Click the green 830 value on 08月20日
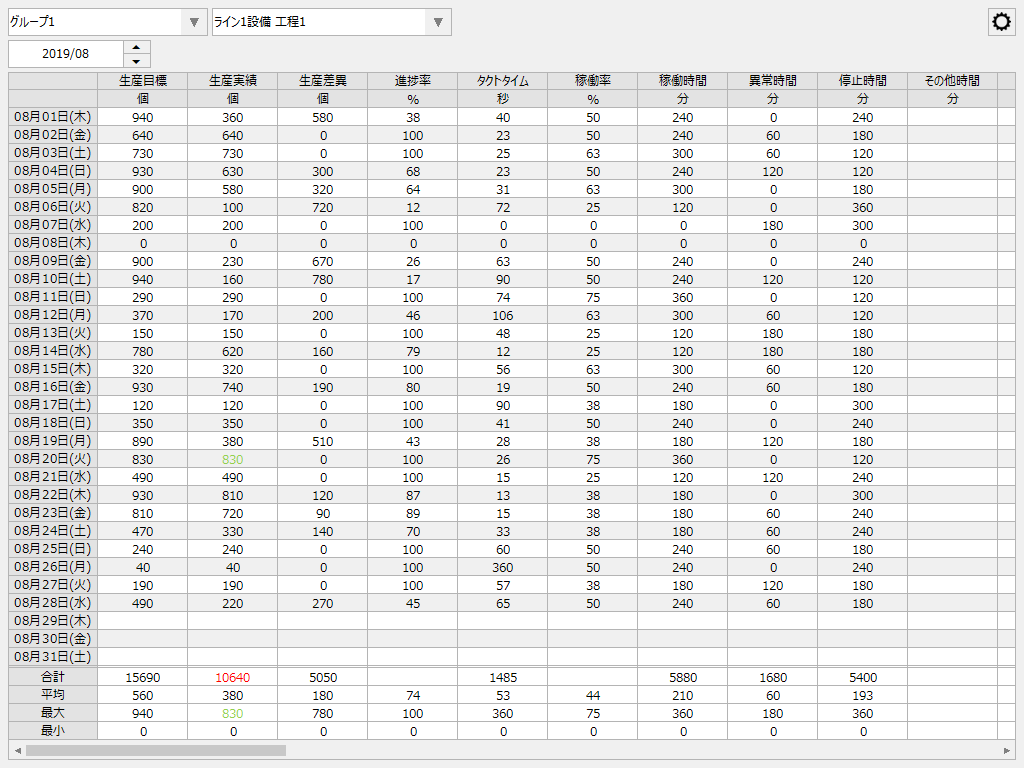Screen dimensions: 1024x768 coord(233,459)
